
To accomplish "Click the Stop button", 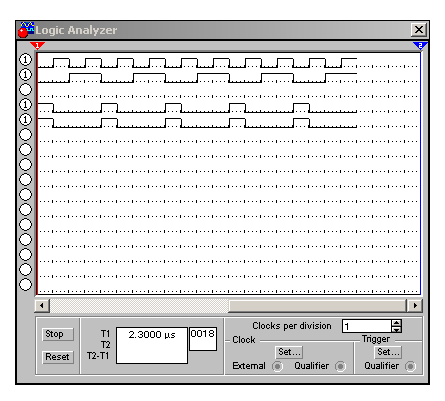I will [58, 334].
